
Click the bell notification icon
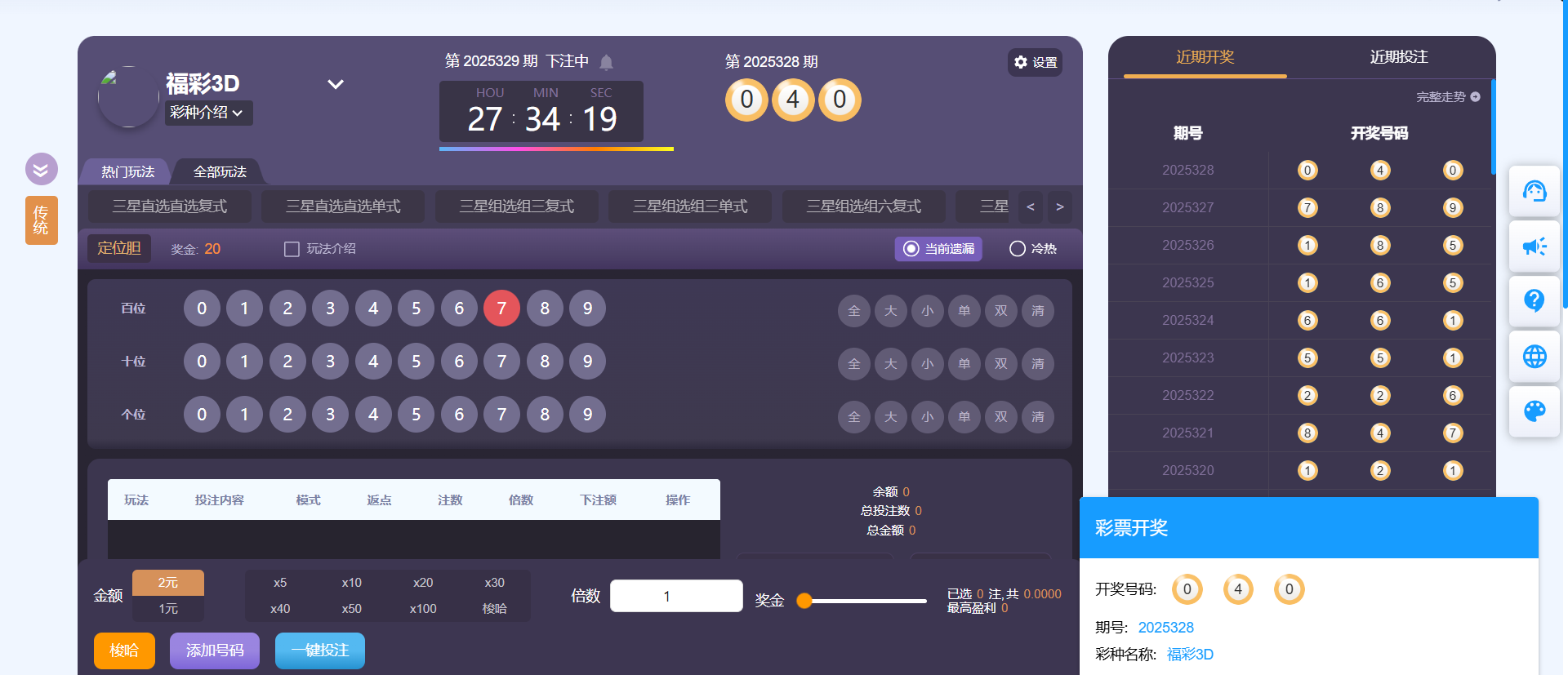click(x=606, y=62)
